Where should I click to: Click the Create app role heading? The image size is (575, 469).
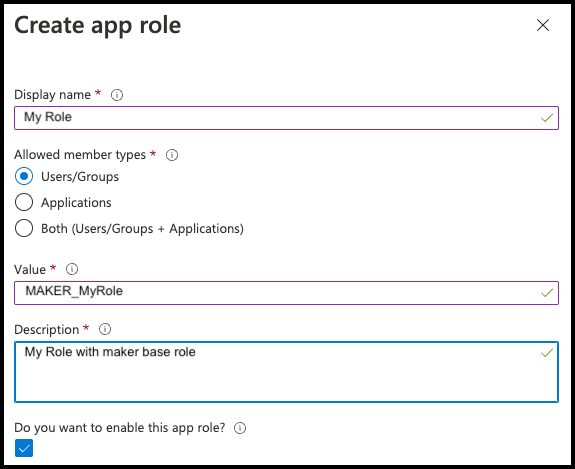[98, 25]
